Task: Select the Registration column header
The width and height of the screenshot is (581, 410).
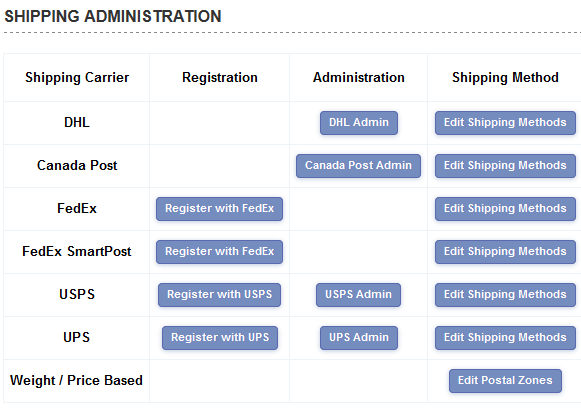Action: point(220,77)
